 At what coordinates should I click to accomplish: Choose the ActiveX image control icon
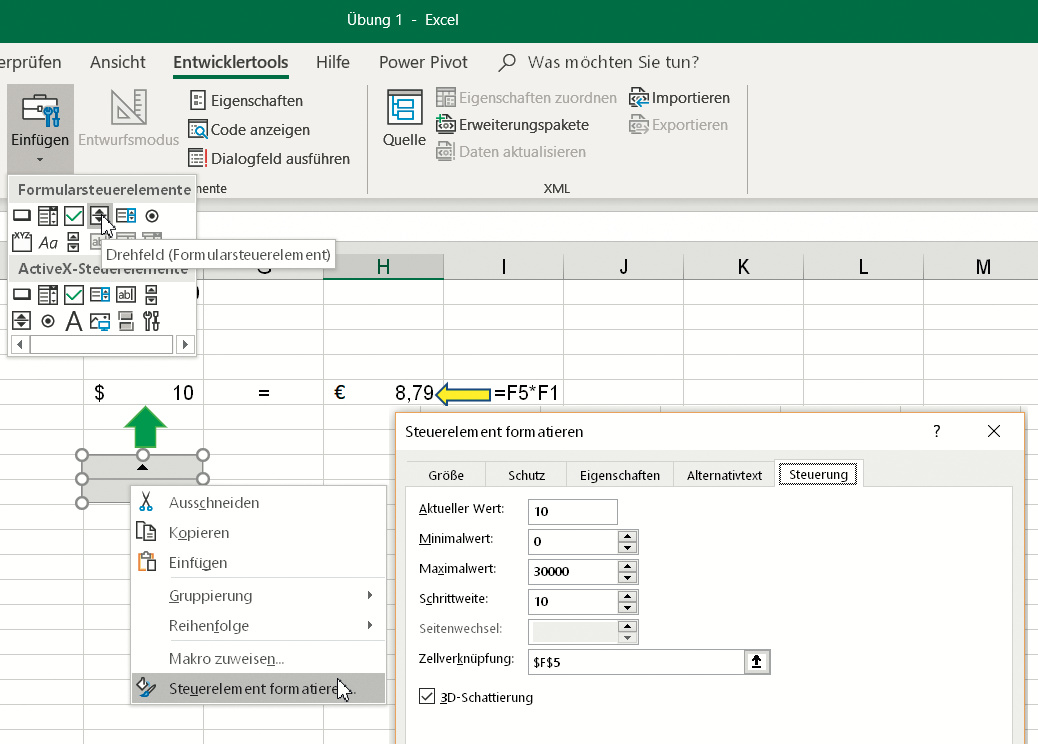click(x=99, y=321)
